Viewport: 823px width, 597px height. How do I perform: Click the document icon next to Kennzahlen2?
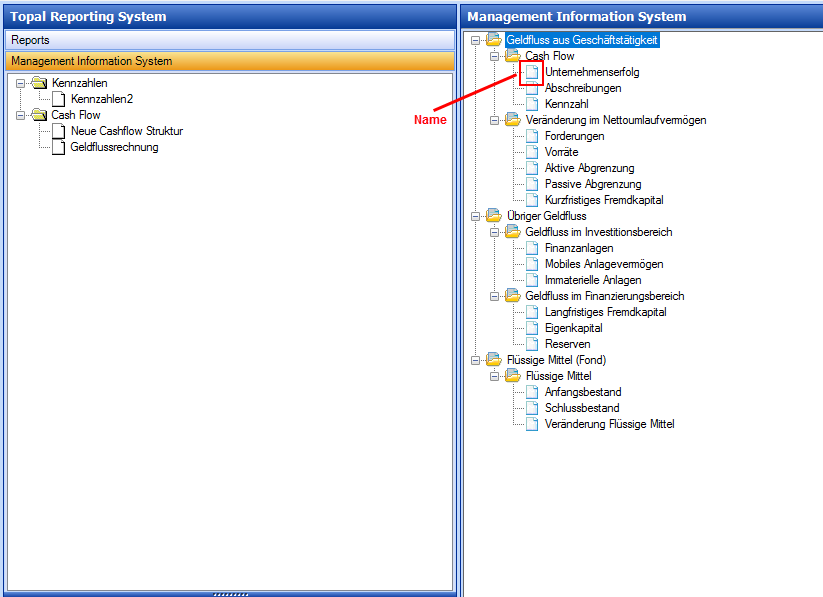tap(58, 99)
